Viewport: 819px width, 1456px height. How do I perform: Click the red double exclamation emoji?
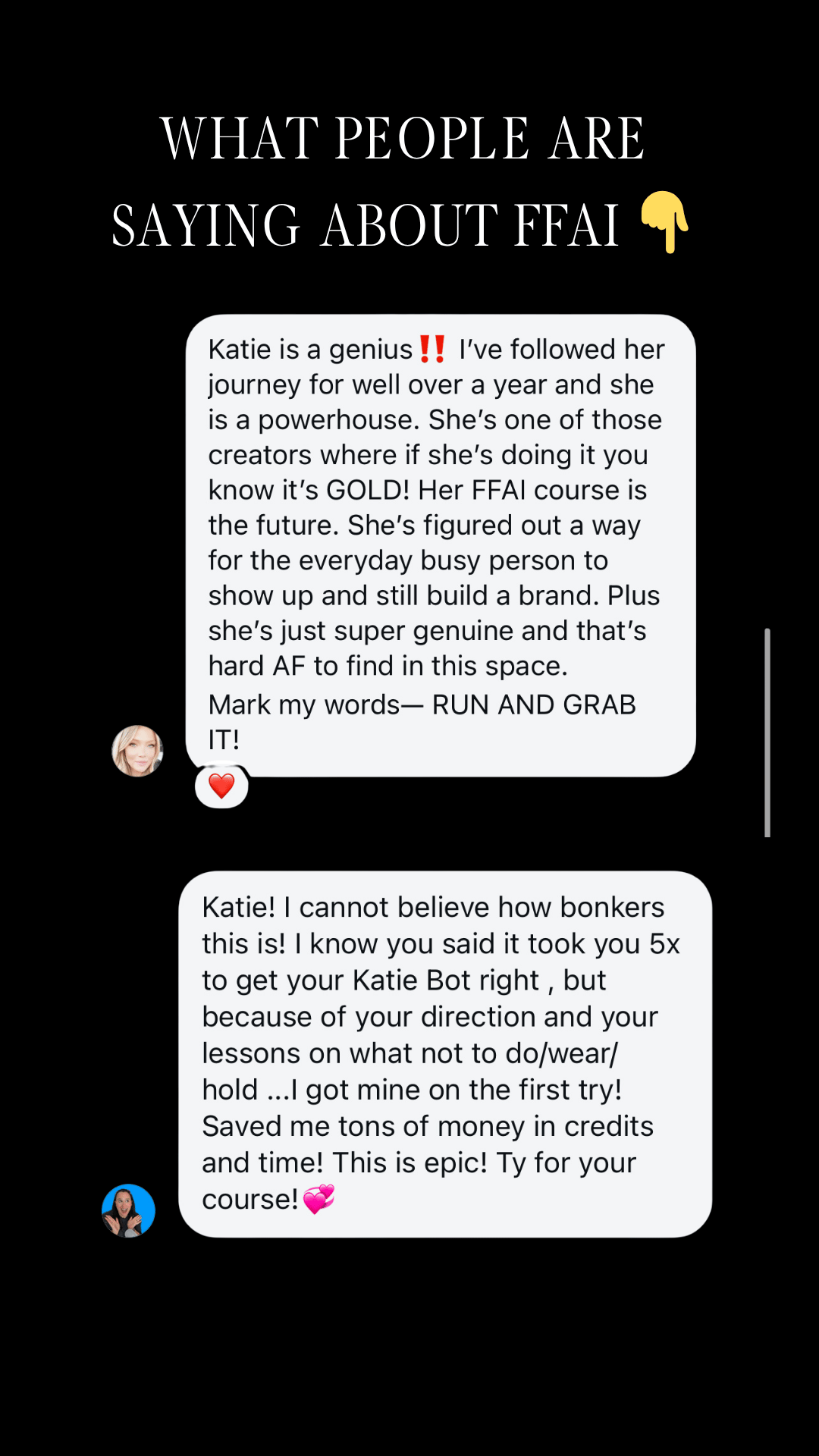(x=433, y=350)
